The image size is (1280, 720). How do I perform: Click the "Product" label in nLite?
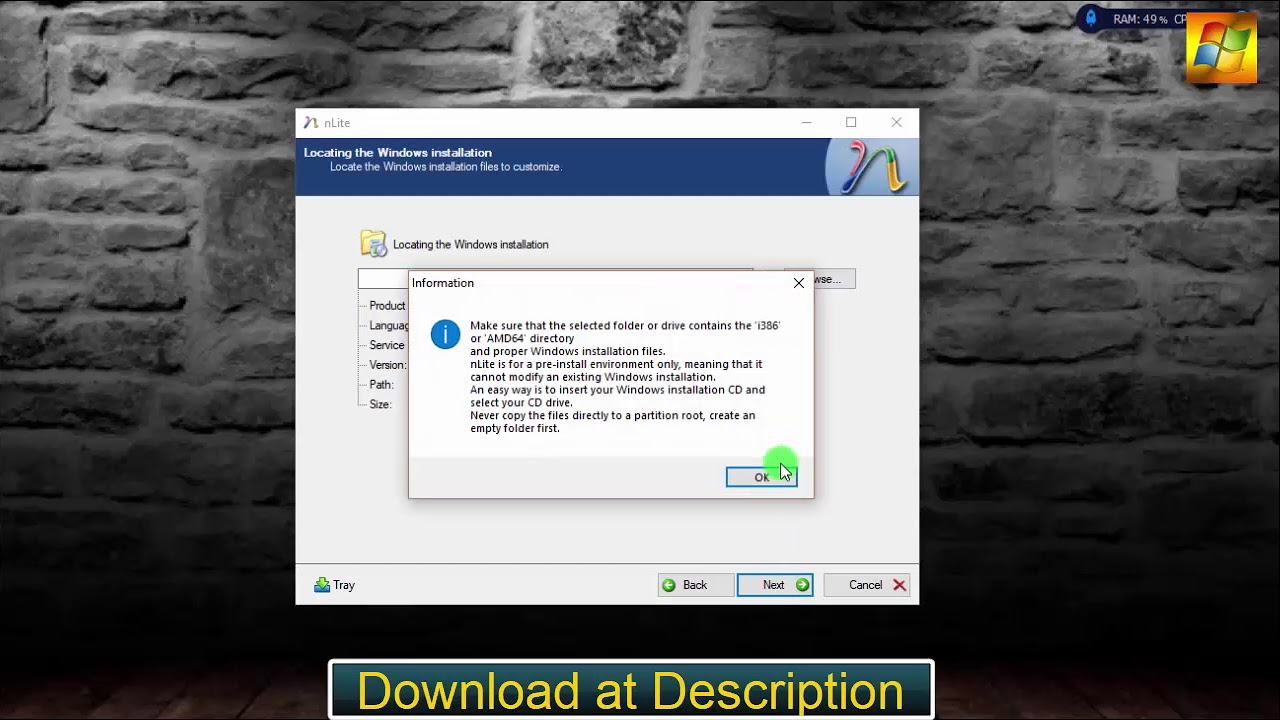387,306
